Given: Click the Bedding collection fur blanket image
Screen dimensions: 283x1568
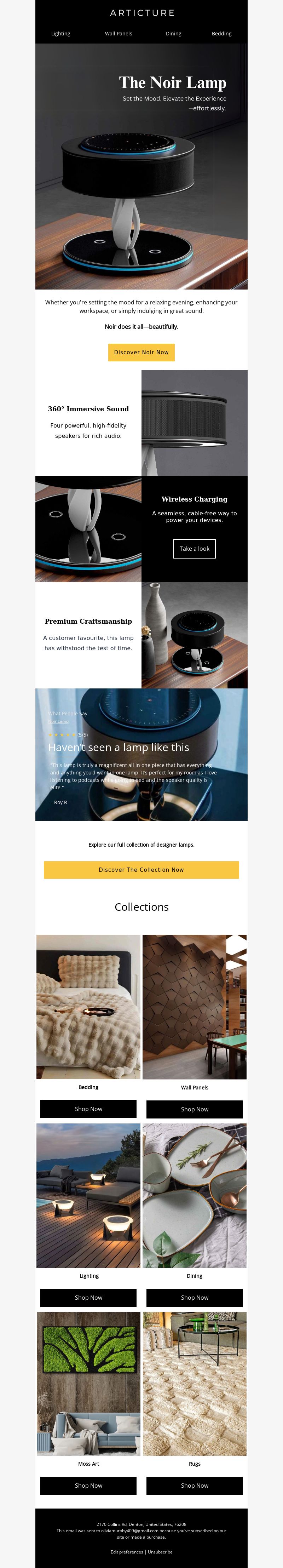Looking at the screenshot, I should pos(88,1007).
